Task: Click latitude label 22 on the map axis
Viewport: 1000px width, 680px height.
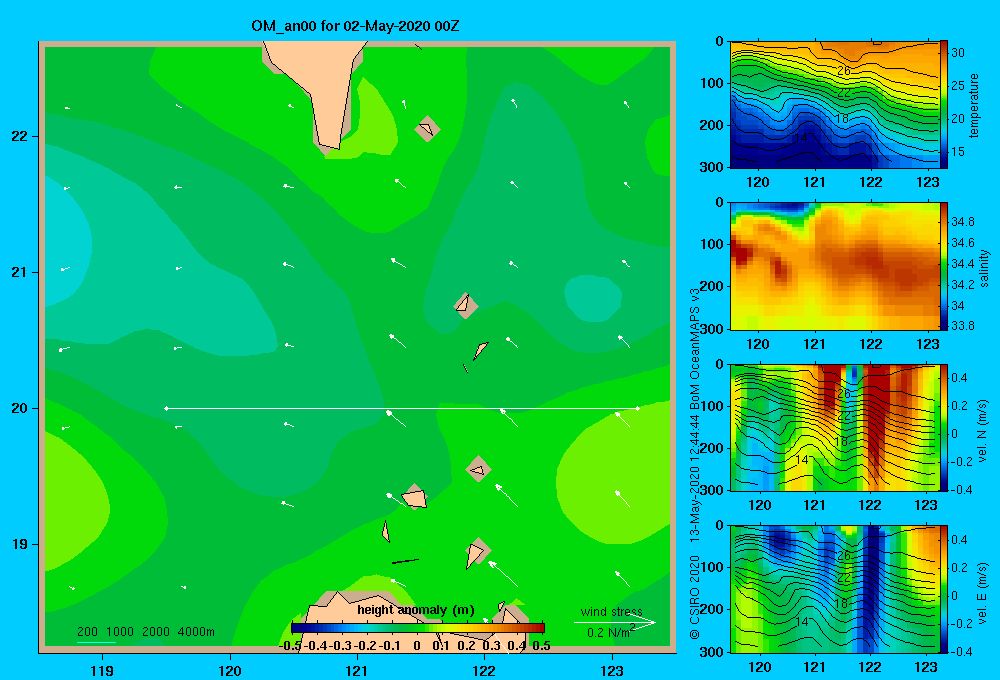Action: 19,136
